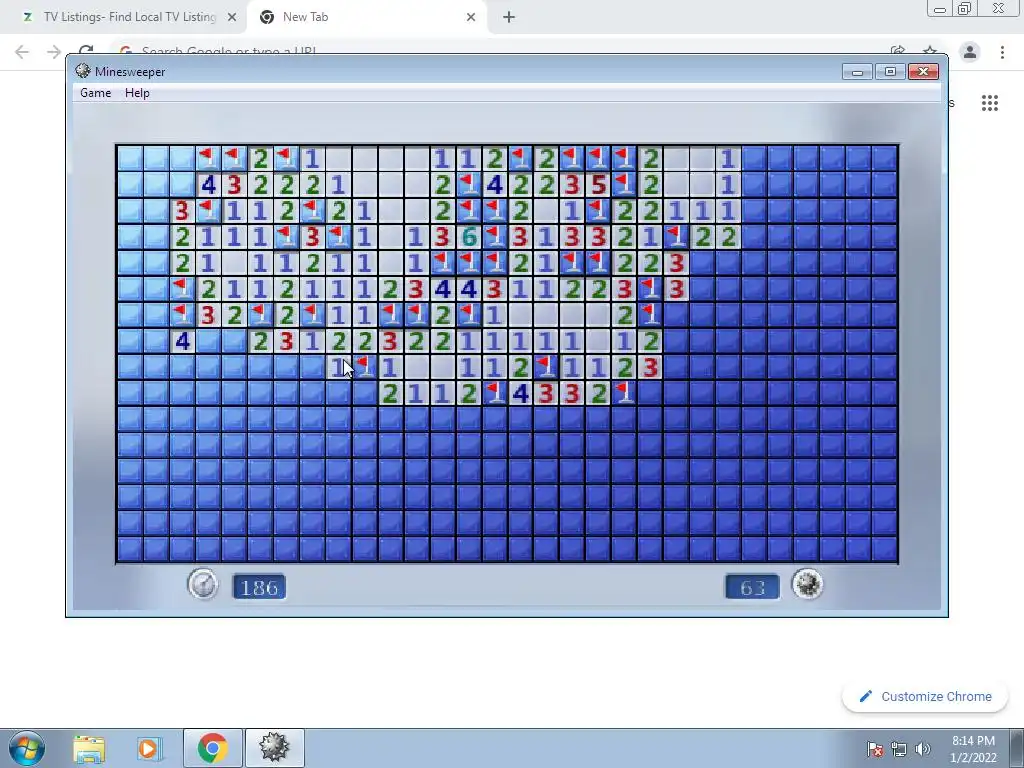
Task: Go forward in Chrome
Action: (x=54, y=52)
